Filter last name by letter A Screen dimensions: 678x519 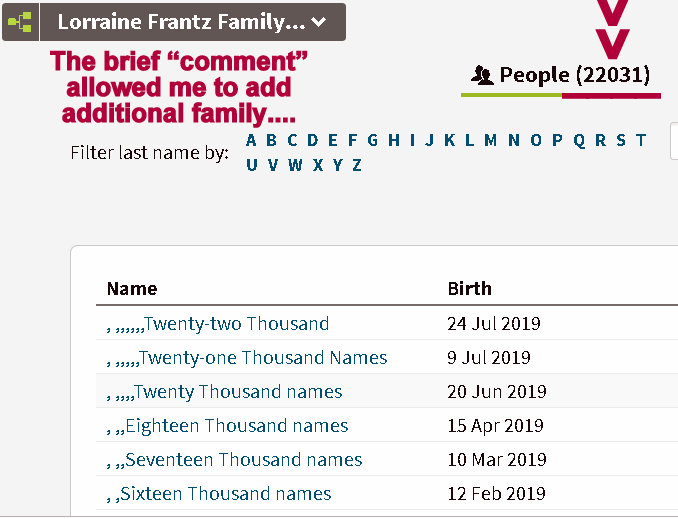coord(252,140)
